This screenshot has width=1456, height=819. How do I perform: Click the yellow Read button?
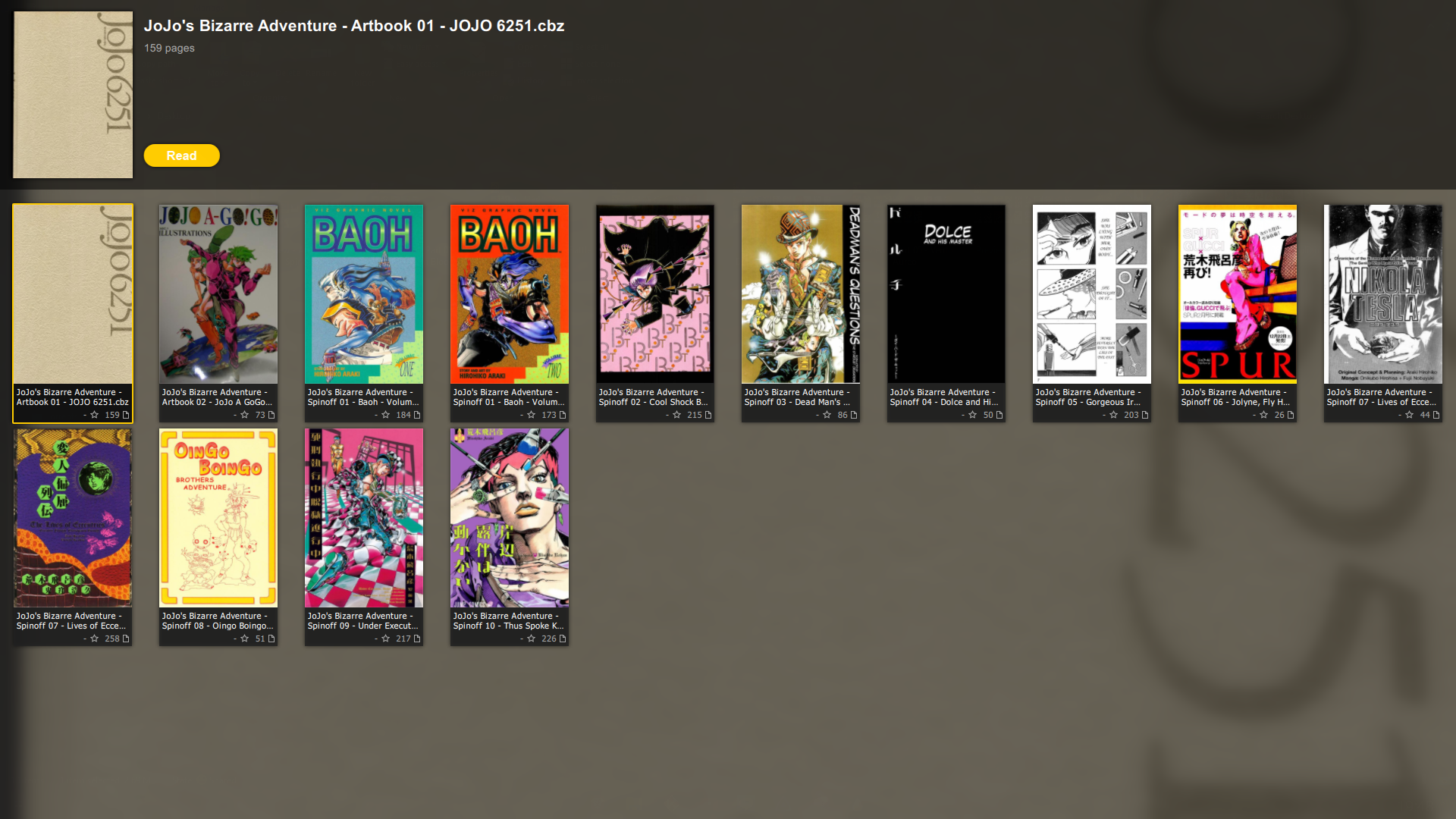(181, 155)
